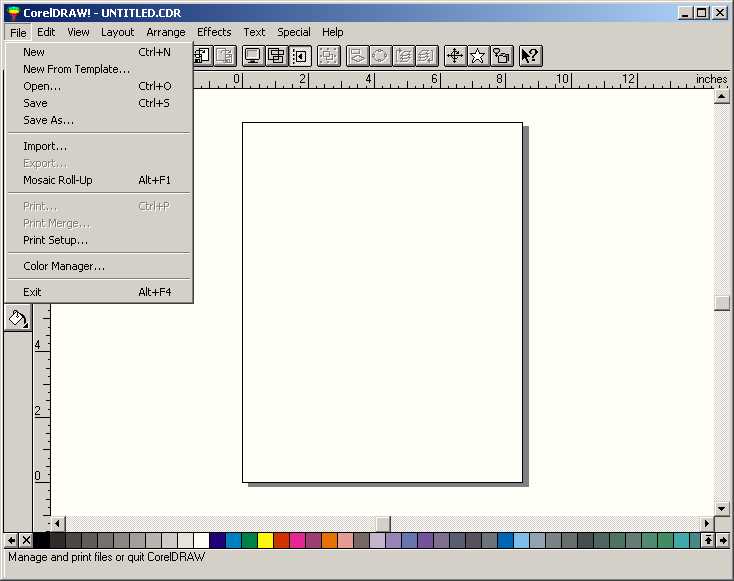The width and height of the screenshot is (734, 581).
Task: Click Color Manager menu entry
Action: click(x=64, y=266)
